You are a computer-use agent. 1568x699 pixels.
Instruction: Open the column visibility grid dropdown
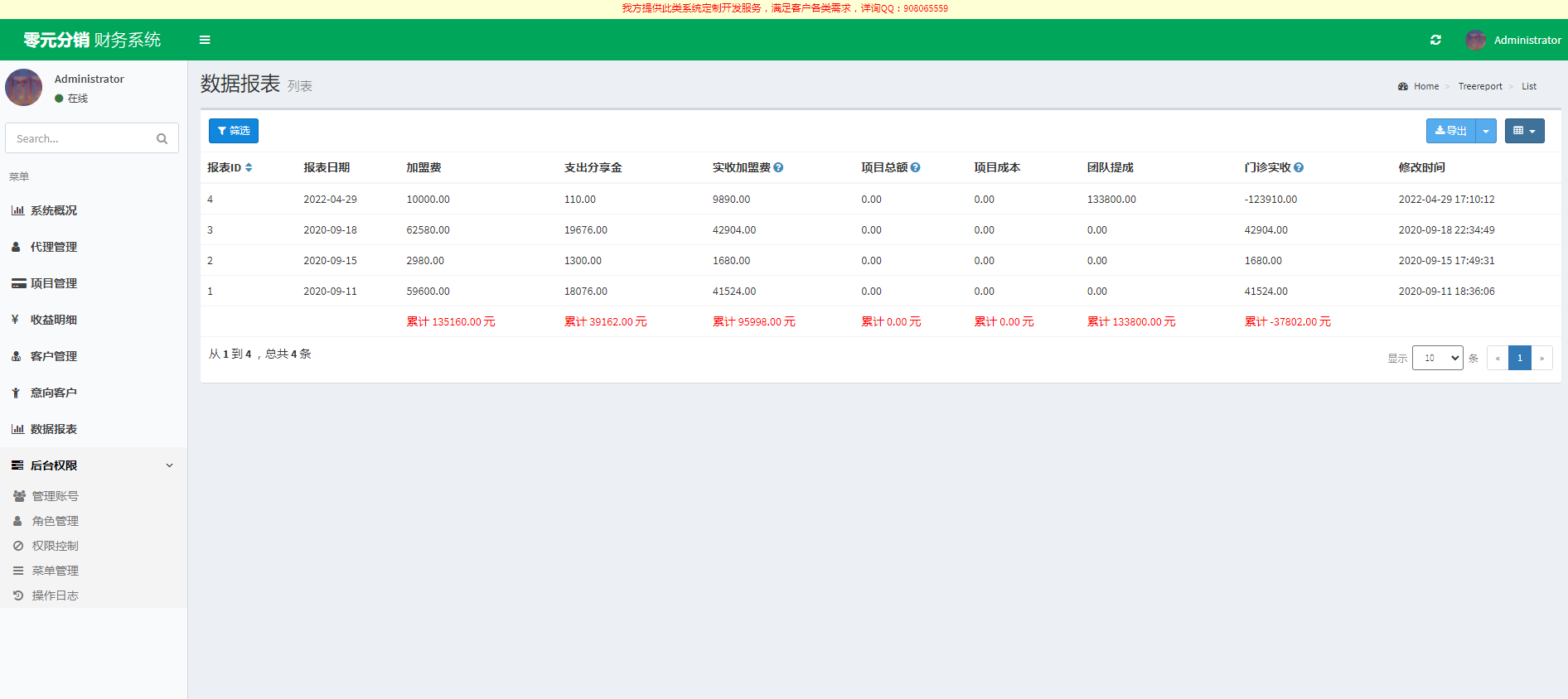[1524, 131]
